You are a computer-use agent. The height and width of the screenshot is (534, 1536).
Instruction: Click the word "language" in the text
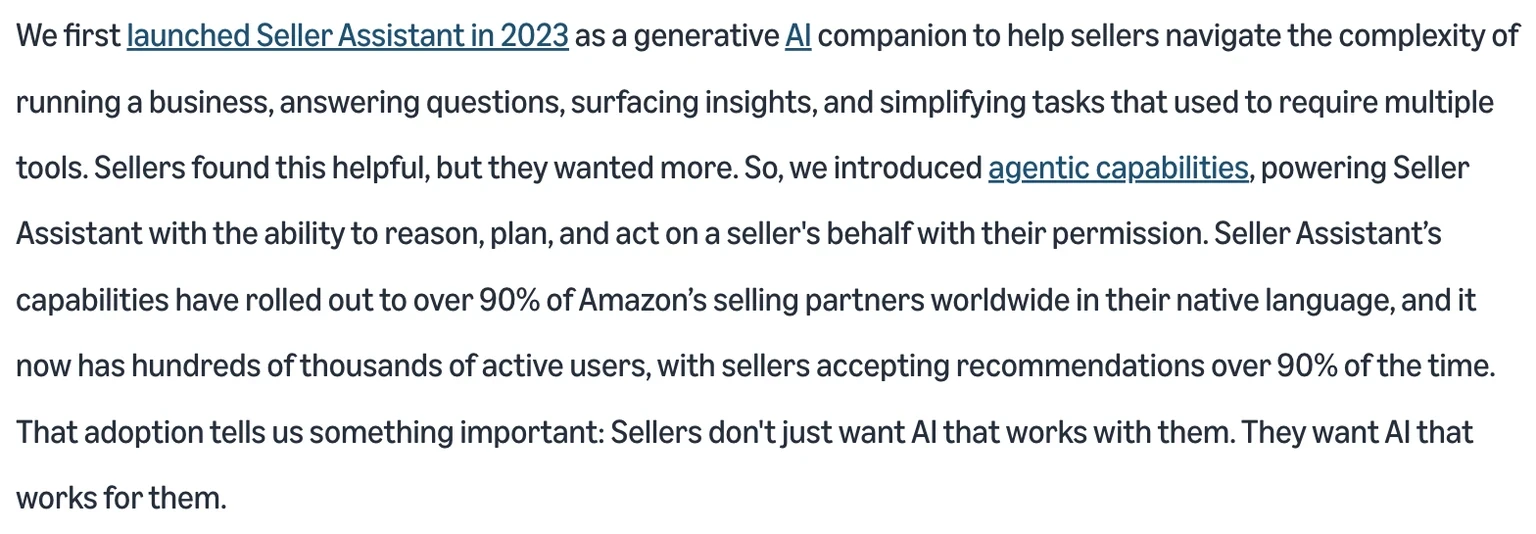point(1328,301)
